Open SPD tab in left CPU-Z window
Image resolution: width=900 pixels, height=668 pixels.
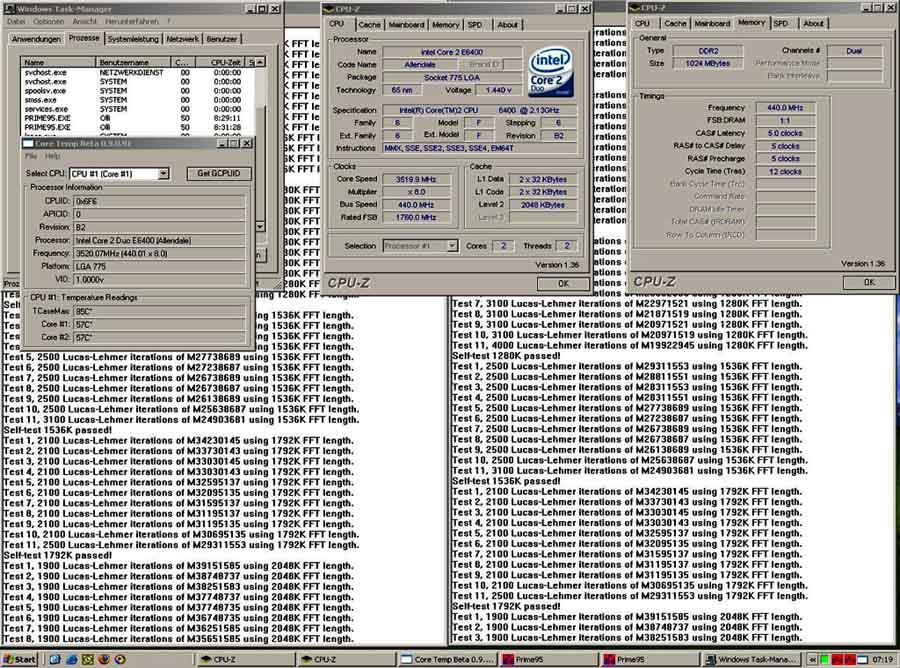[475, 25]
